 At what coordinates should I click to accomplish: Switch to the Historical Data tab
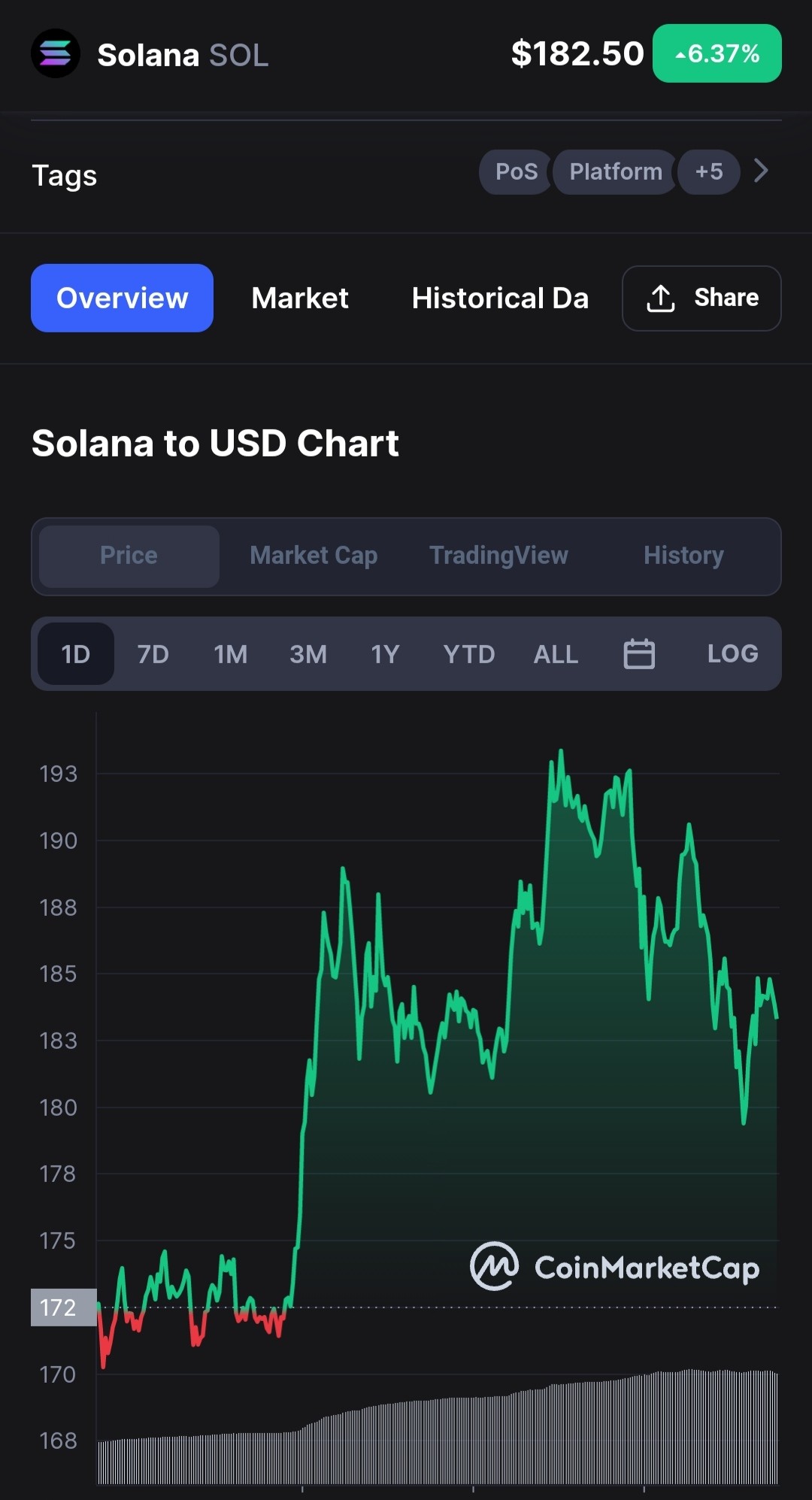(500, 298)
